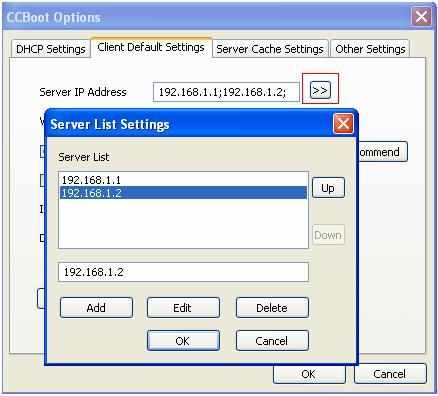Select 192.168.1.1 in the Server List

click(183, 180)
